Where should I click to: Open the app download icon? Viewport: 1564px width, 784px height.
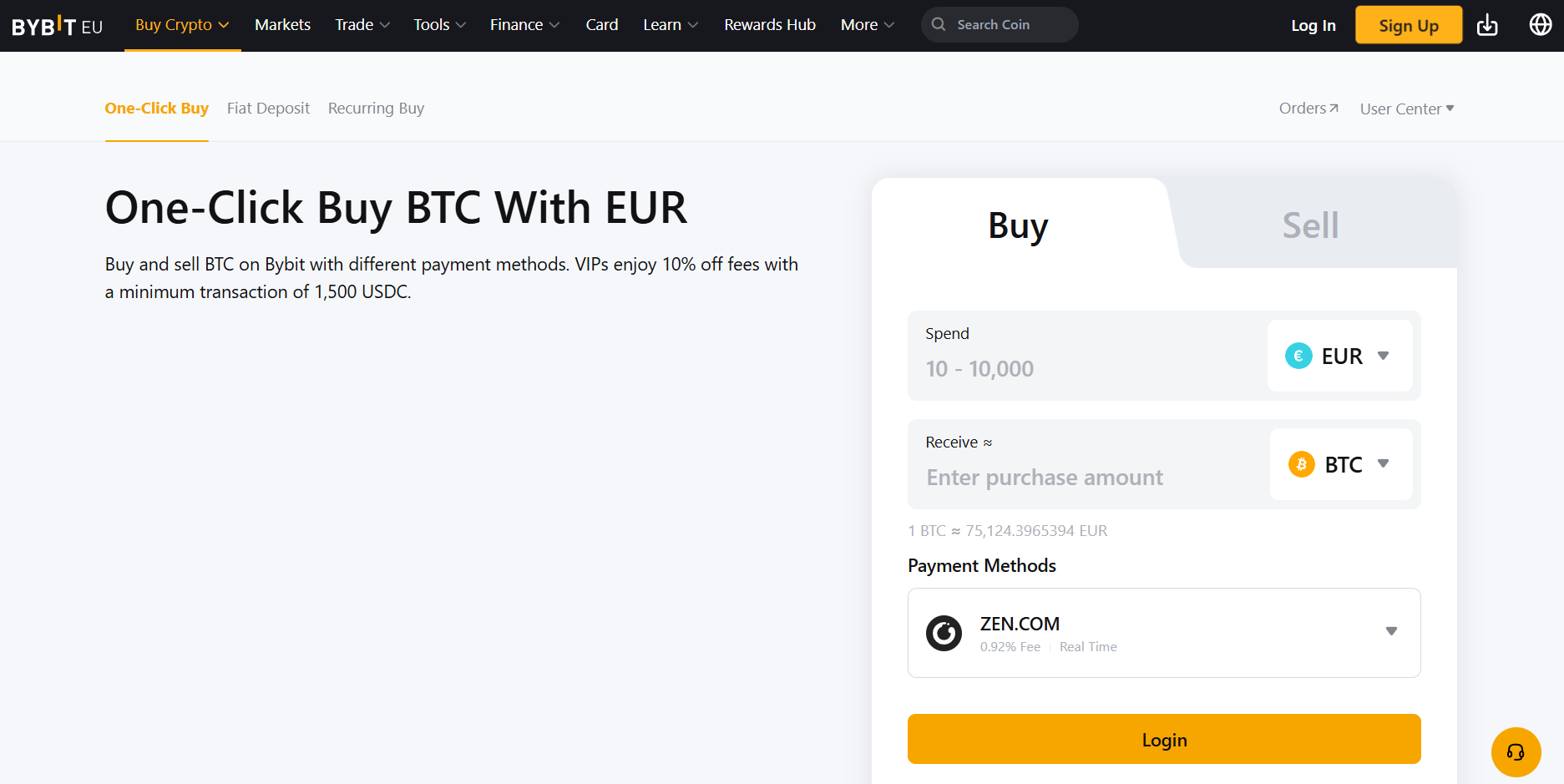coord(1487,25)
